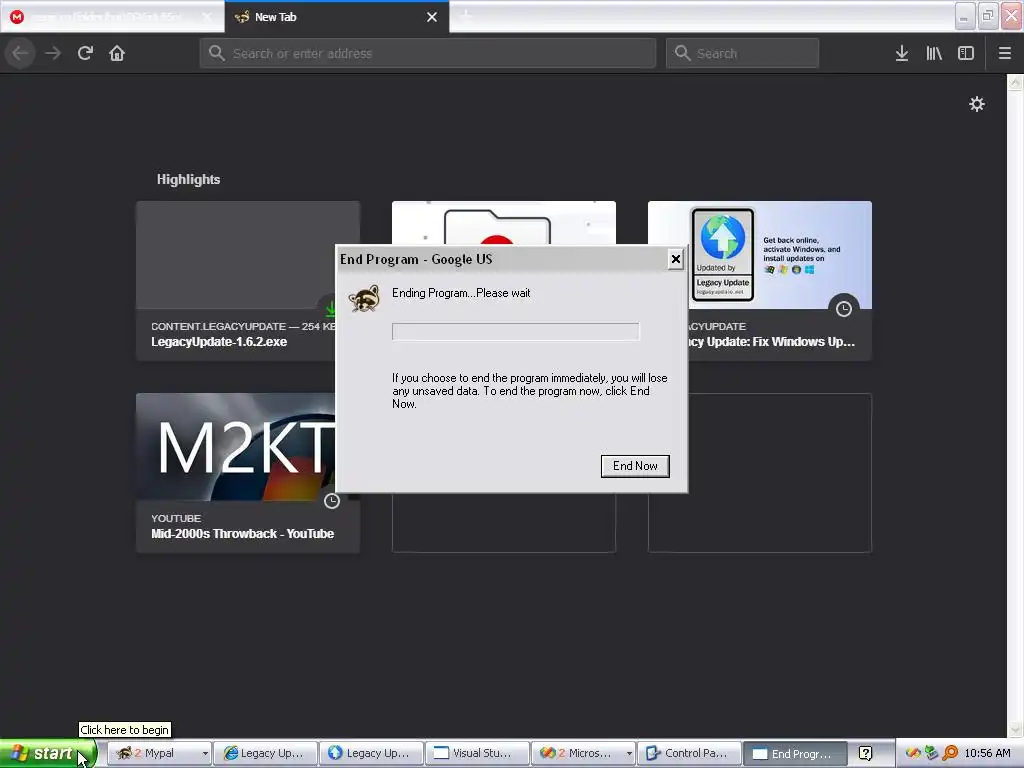Open the hamburger application menu
1024x768 pixels.
(1004, 53)
